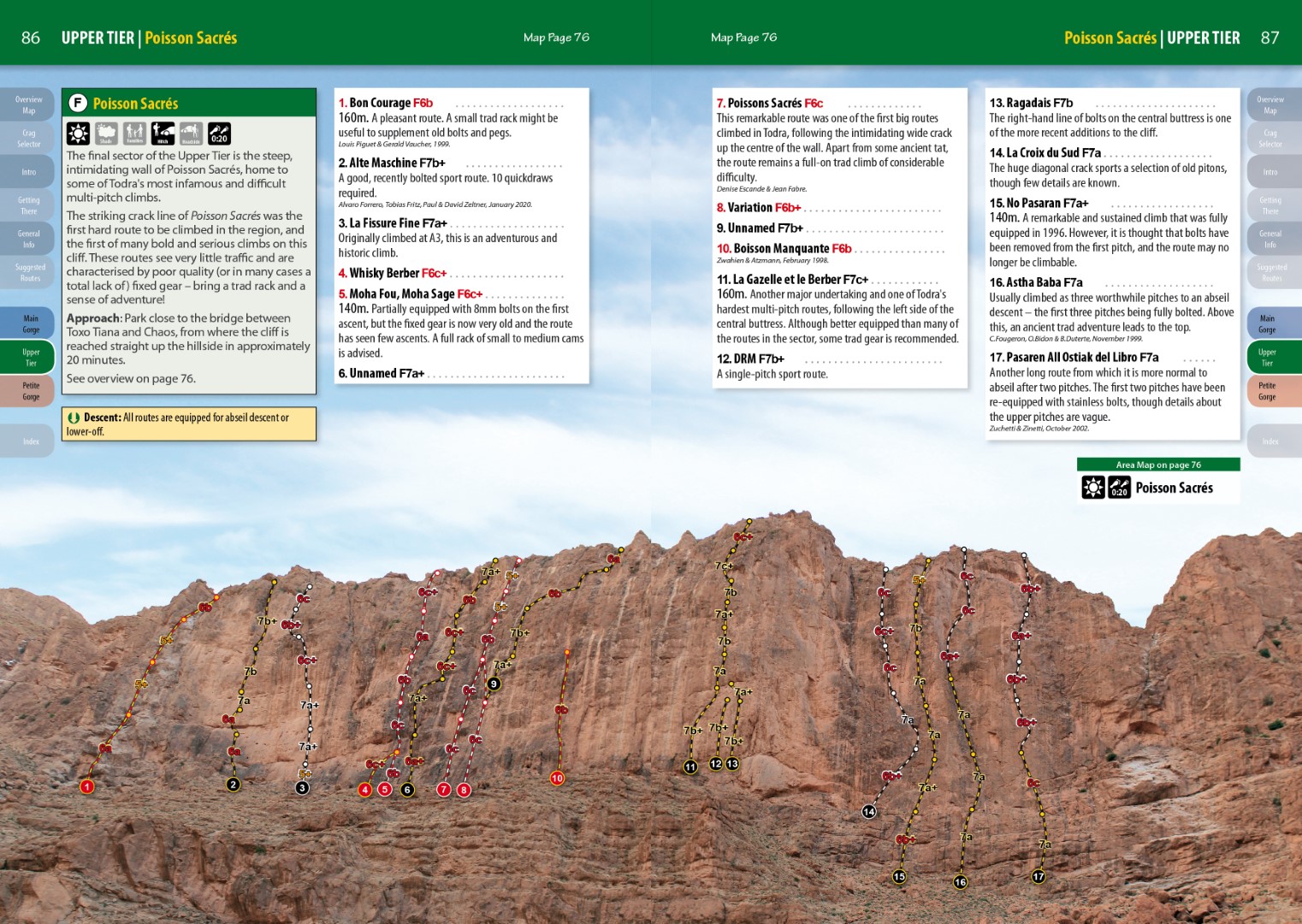Click 'See overview on page 76.' text
The width and height of the screenshot is (1302, 924).
click(131, 378)
